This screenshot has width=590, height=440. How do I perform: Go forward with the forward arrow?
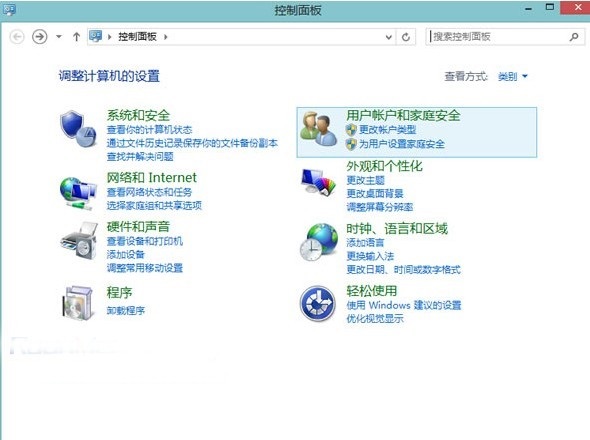click(40, 37)
